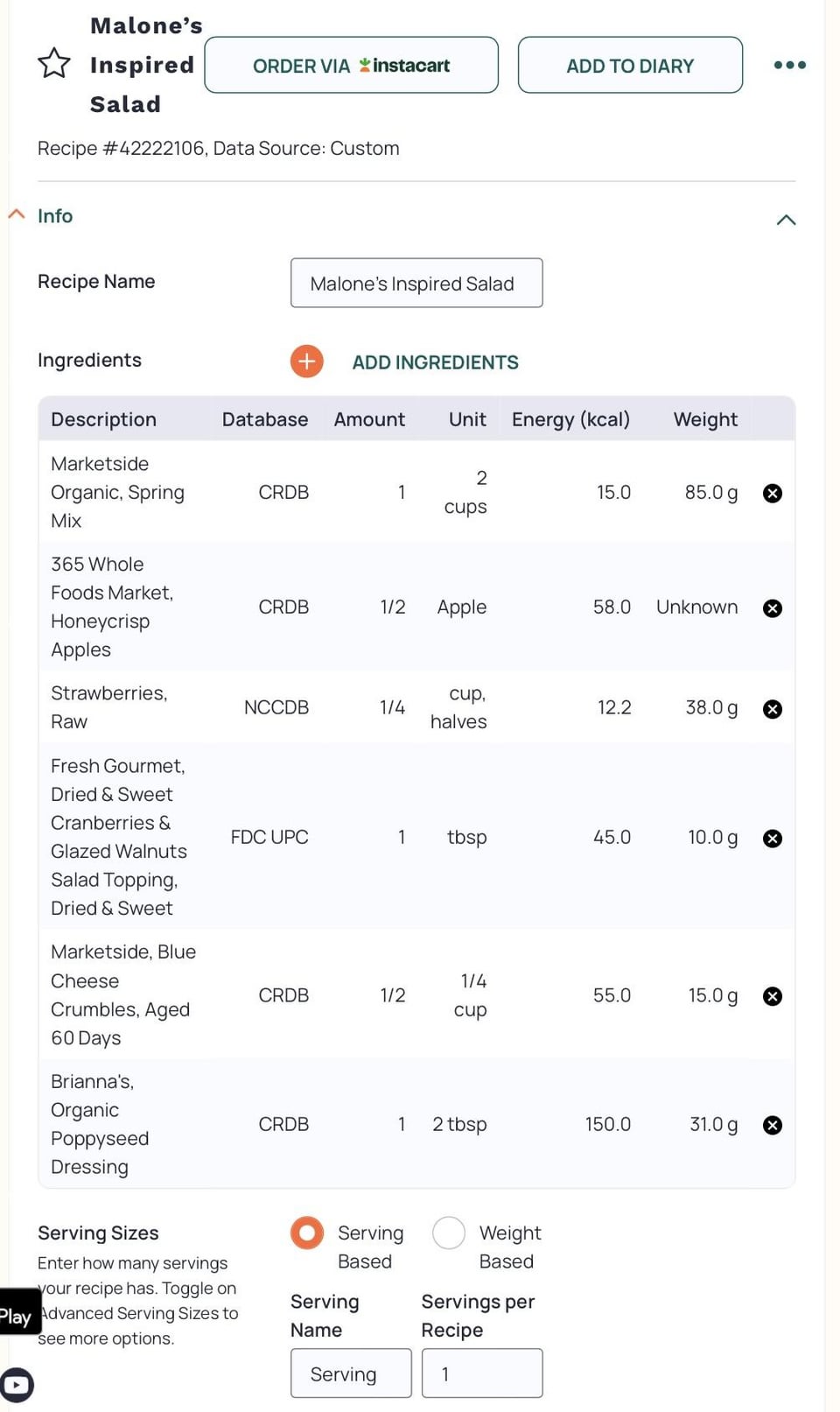Click the 1/2 amount for Honeycrisp Apples
The image size is (840, 1412).
click(x=393, y=607)
